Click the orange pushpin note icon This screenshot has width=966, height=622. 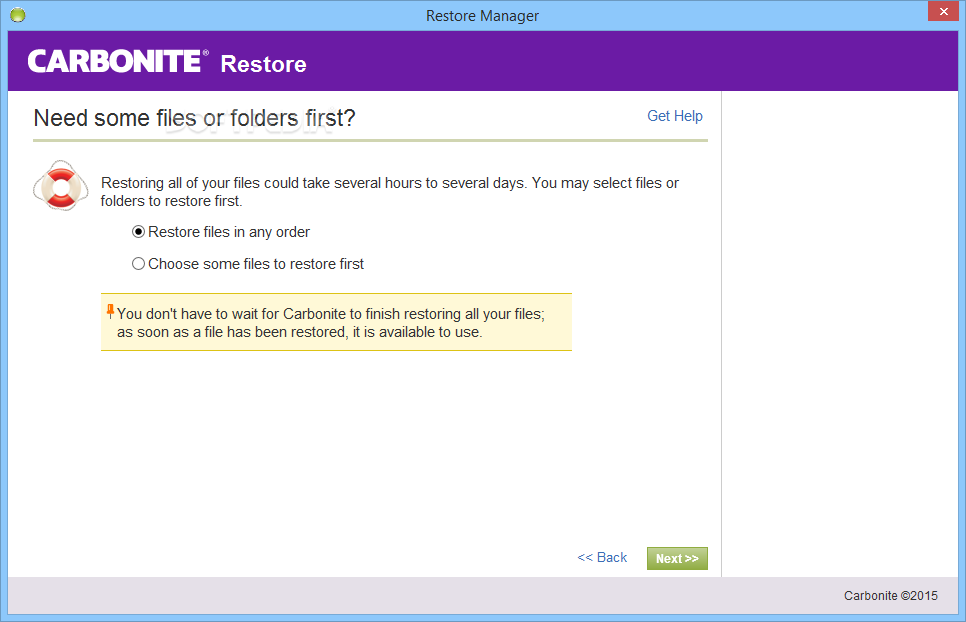pyautogui.click(x=110, y=312)
